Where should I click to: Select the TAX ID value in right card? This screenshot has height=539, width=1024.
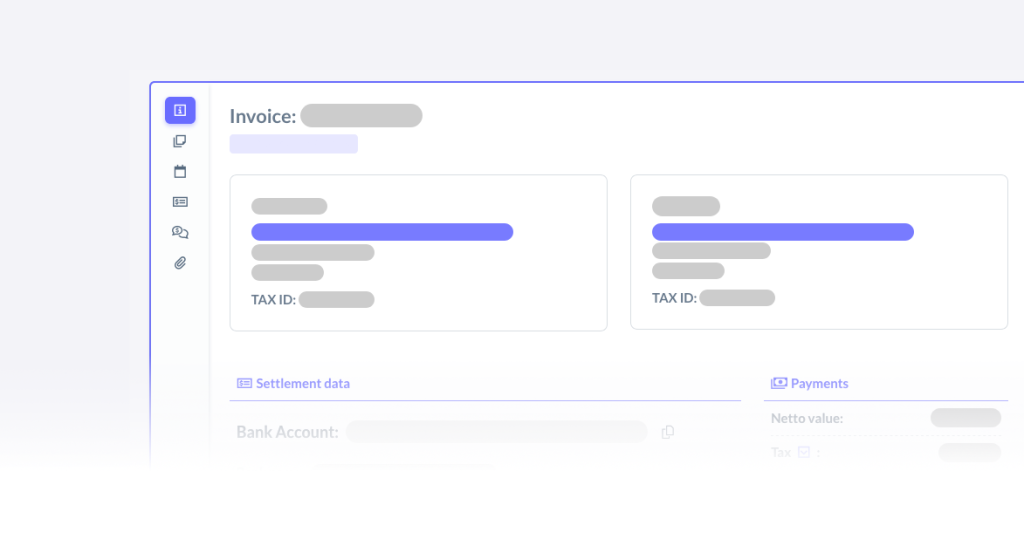(x=737, y=298)
